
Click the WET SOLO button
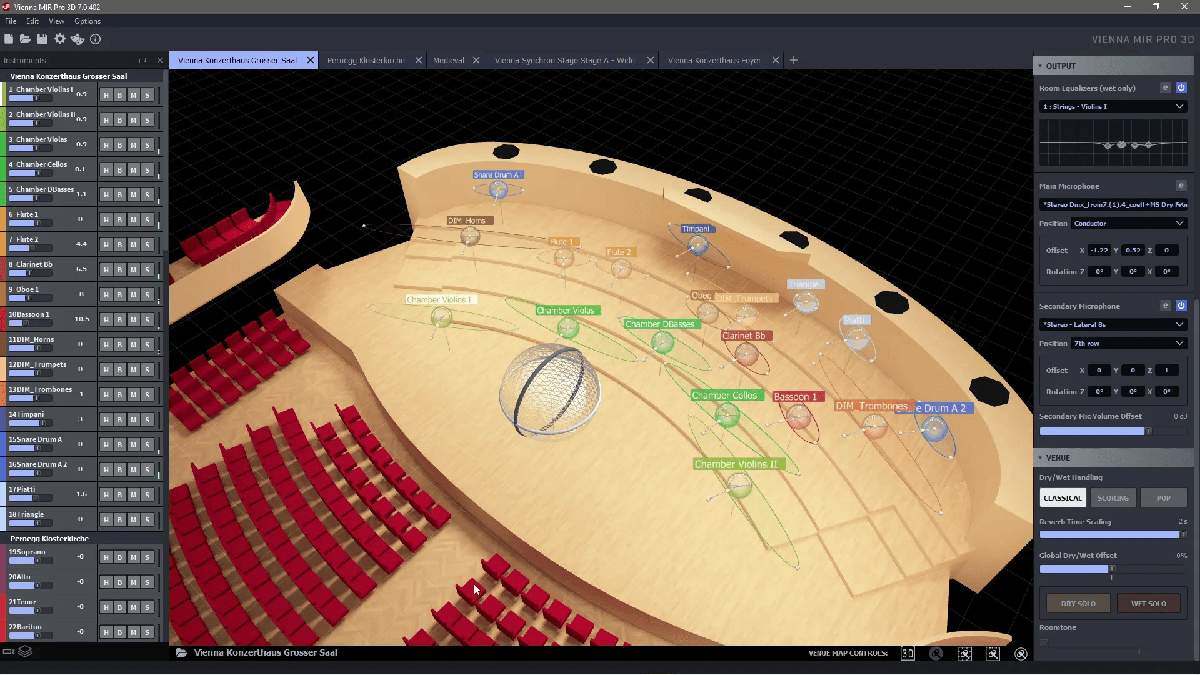pyautogui.click(x=1149, y=603)
